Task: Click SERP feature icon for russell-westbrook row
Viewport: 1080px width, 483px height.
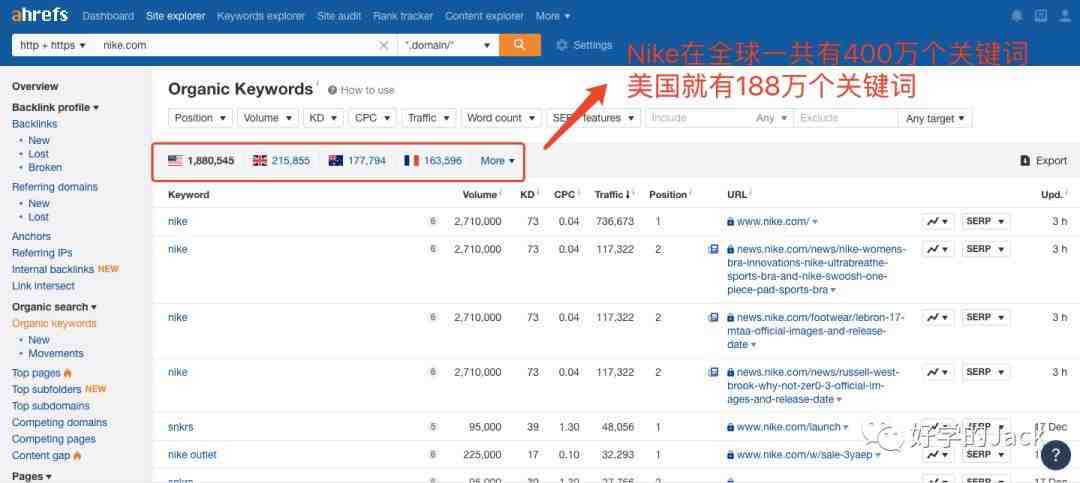Action: coord(714,372)
